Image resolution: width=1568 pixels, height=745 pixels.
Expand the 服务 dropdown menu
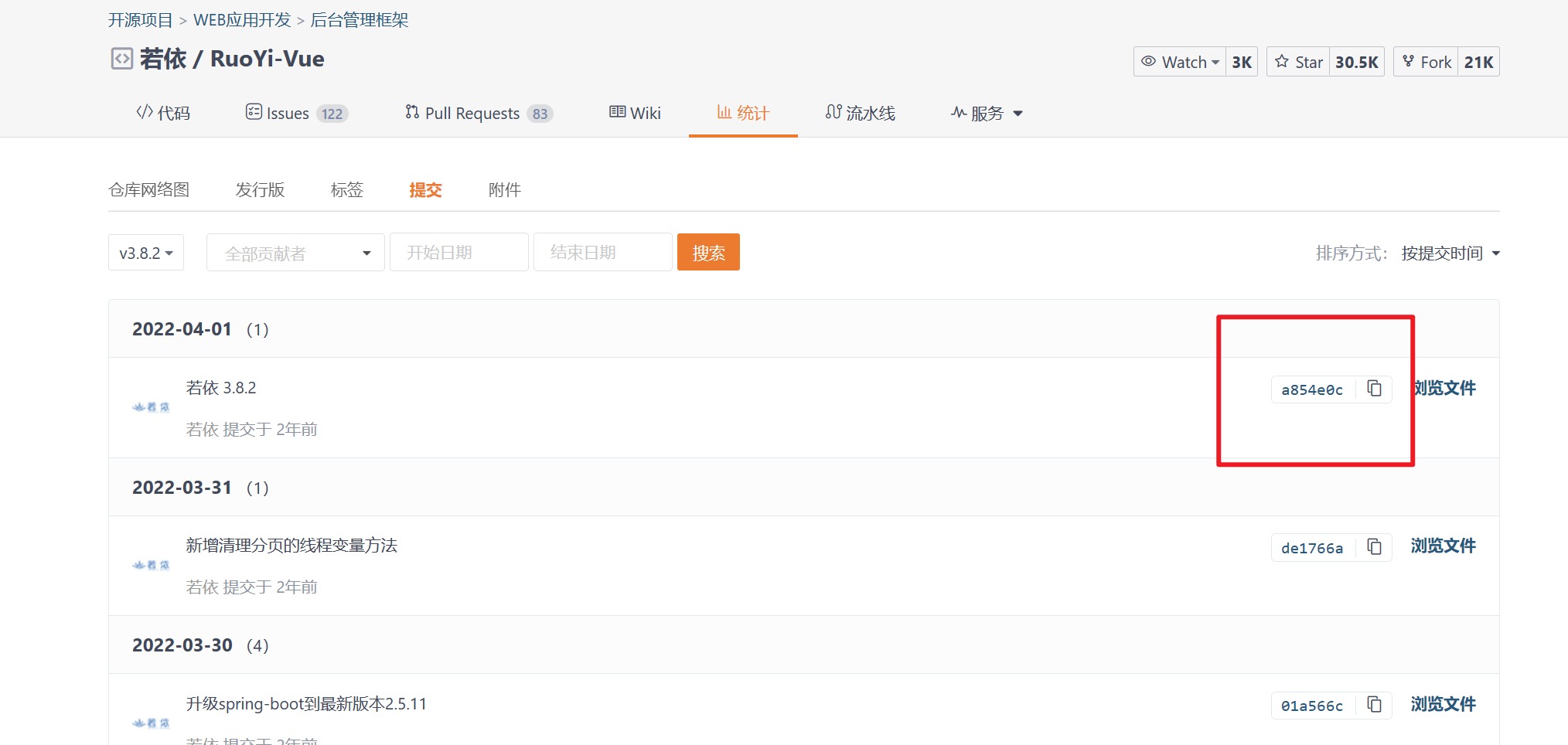(987, 113)
